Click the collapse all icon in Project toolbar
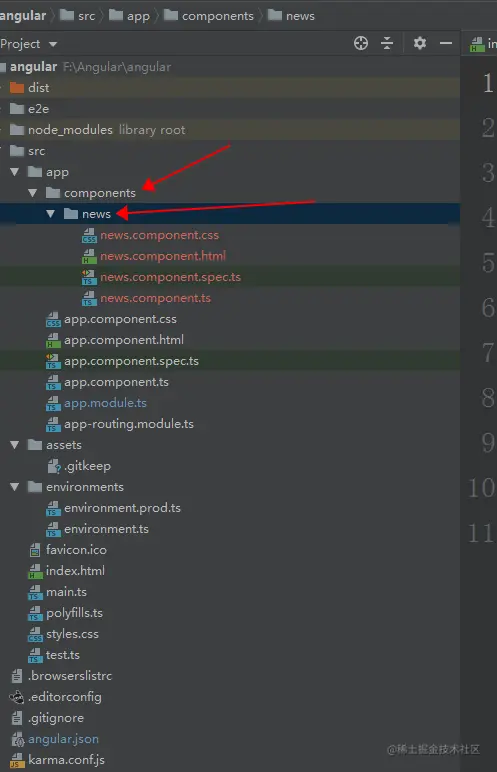Screen dimensions: 497x772 coord(387,43)
